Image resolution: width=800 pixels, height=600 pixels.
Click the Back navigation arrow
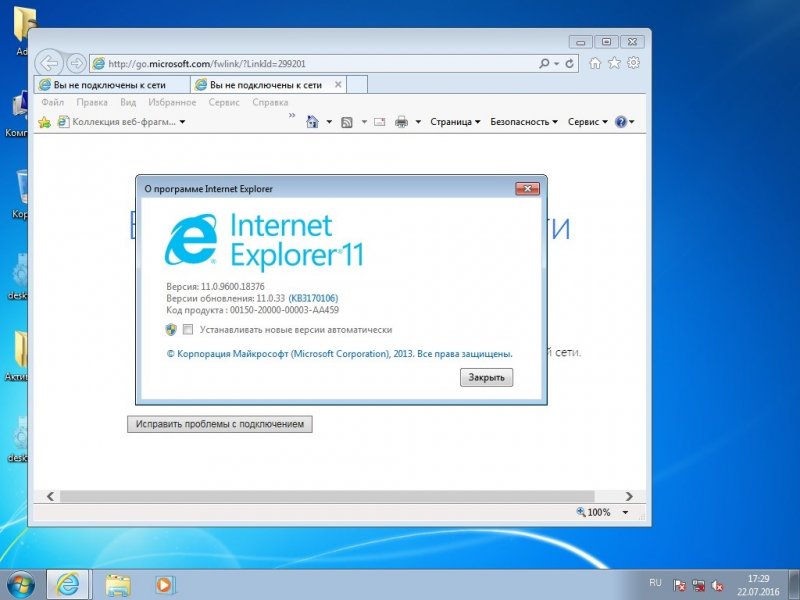click(49, 63)
